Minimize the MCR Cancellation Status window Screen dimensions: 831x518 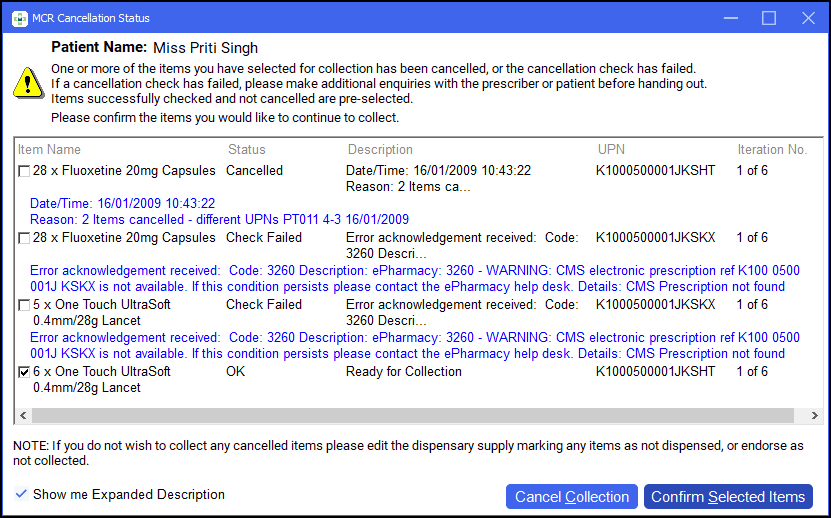click(x=730, y=18)
